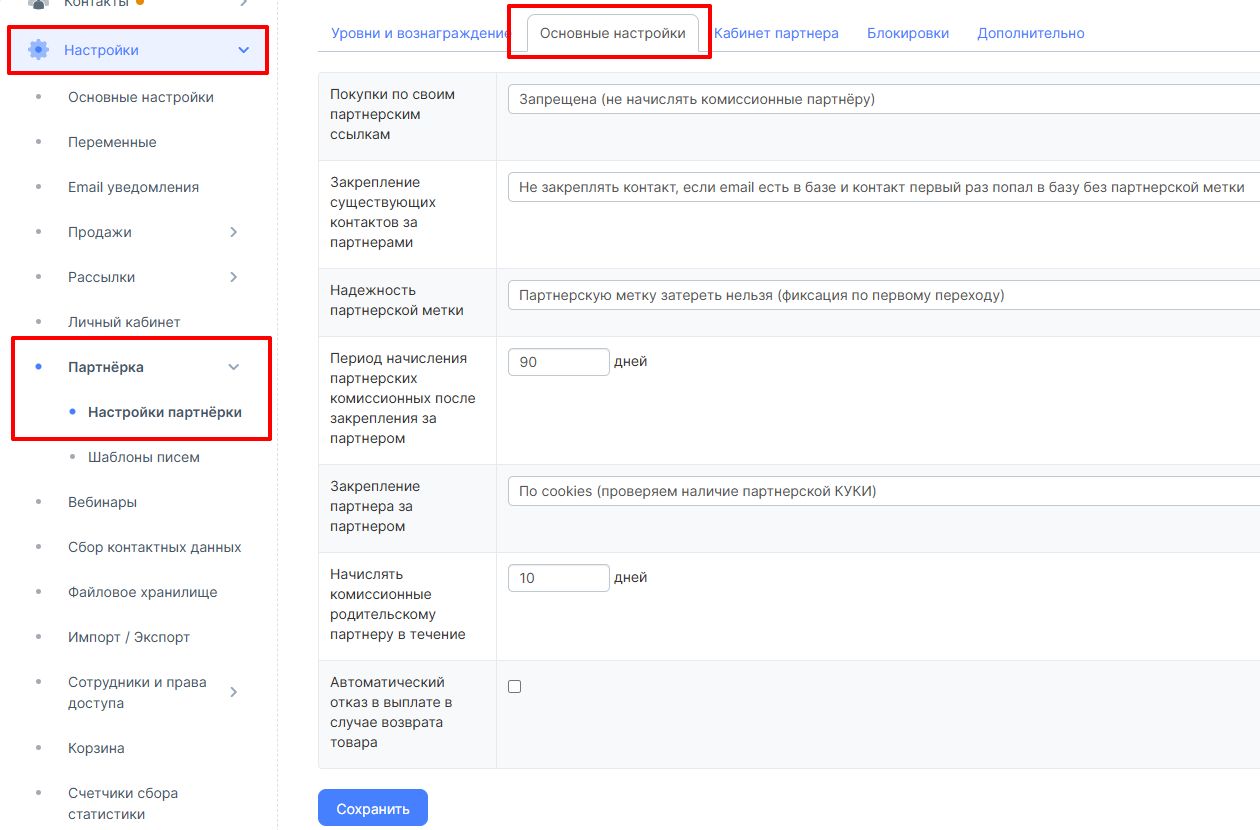1260x830 pixels.
Task: Open Шаблоны писем item
Action: (x=144, y=457)
